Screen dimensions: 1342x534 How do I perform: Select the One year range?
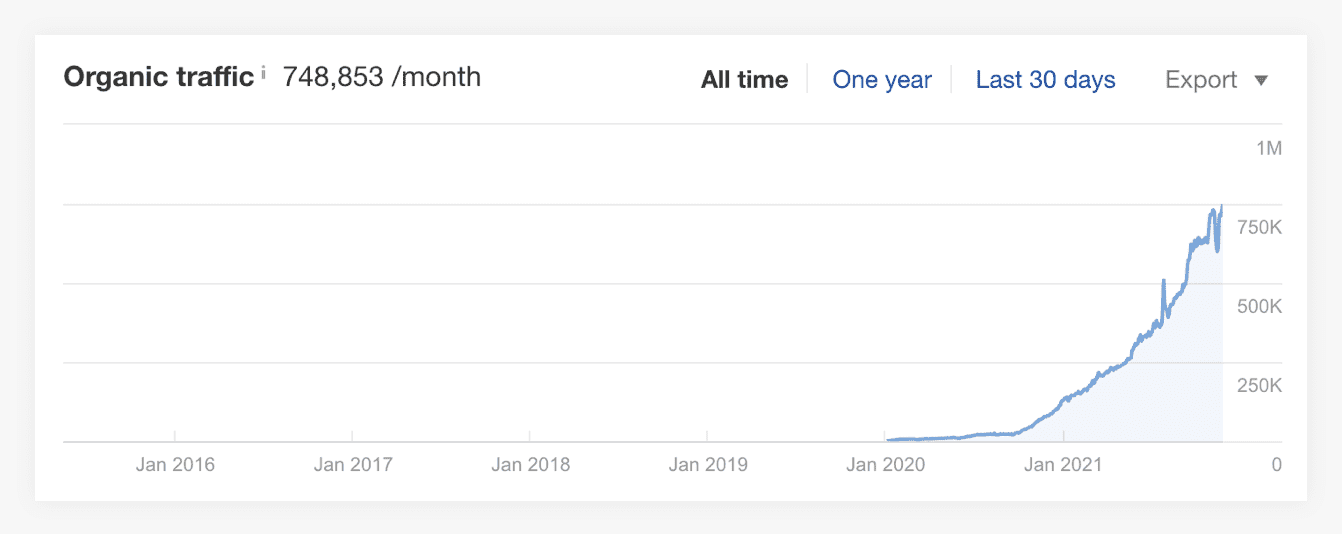(882, 80)
